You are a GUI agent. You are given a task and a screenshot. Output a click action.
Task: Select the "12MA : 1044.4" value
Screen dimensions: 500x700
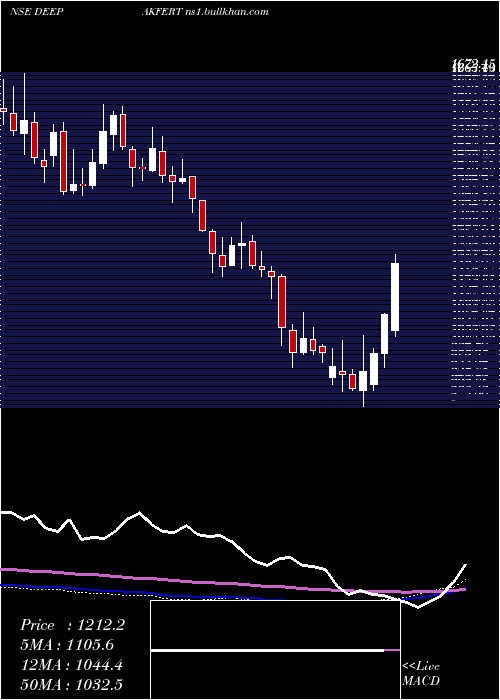click(73, 665)
